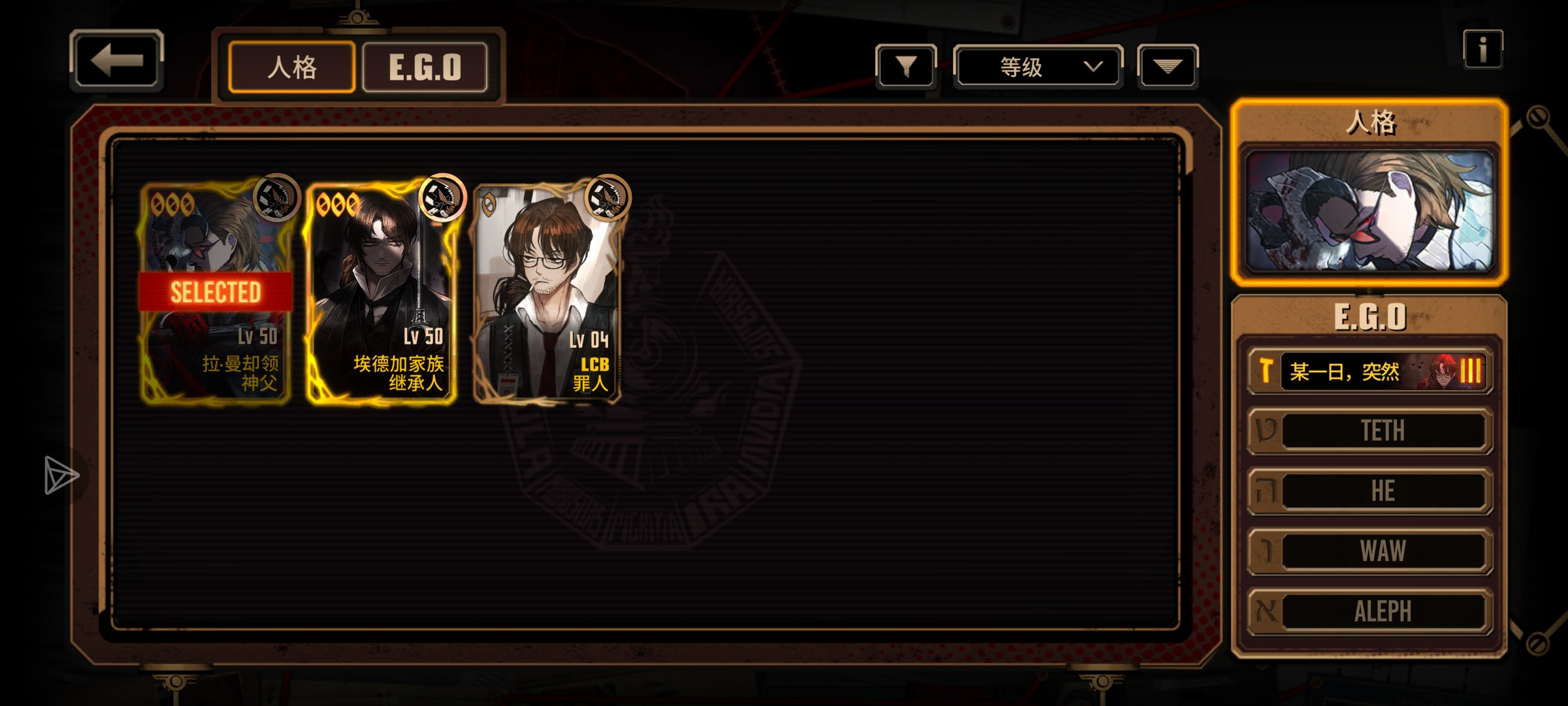Open the empty TETH E.G.O slot
Image resolution: width=1568 pixels, height=706 pixels.
click(1370, 431)
